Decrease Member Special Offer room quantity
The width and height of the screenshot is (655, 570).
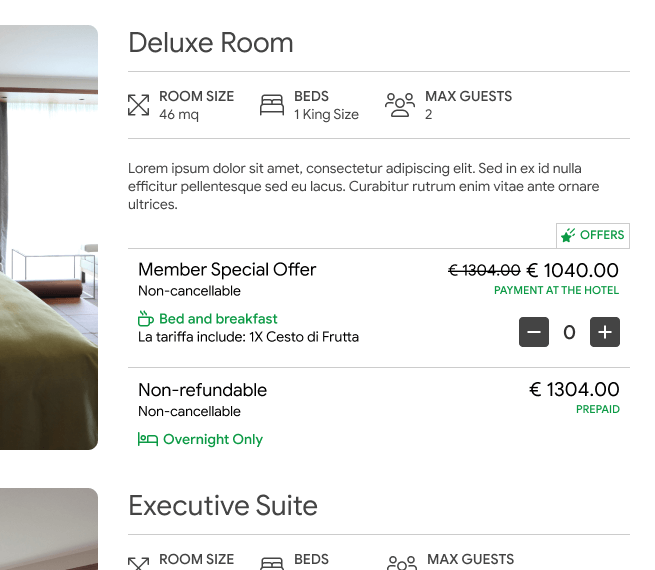[534, 333]
